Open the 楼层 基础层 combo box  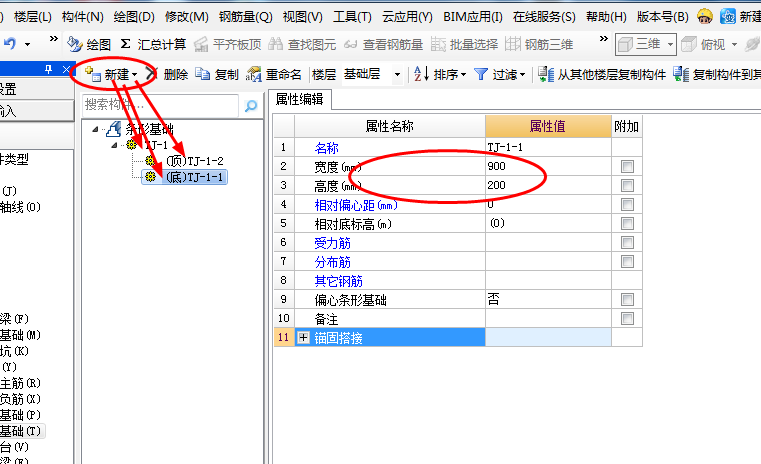click(372, 74)
